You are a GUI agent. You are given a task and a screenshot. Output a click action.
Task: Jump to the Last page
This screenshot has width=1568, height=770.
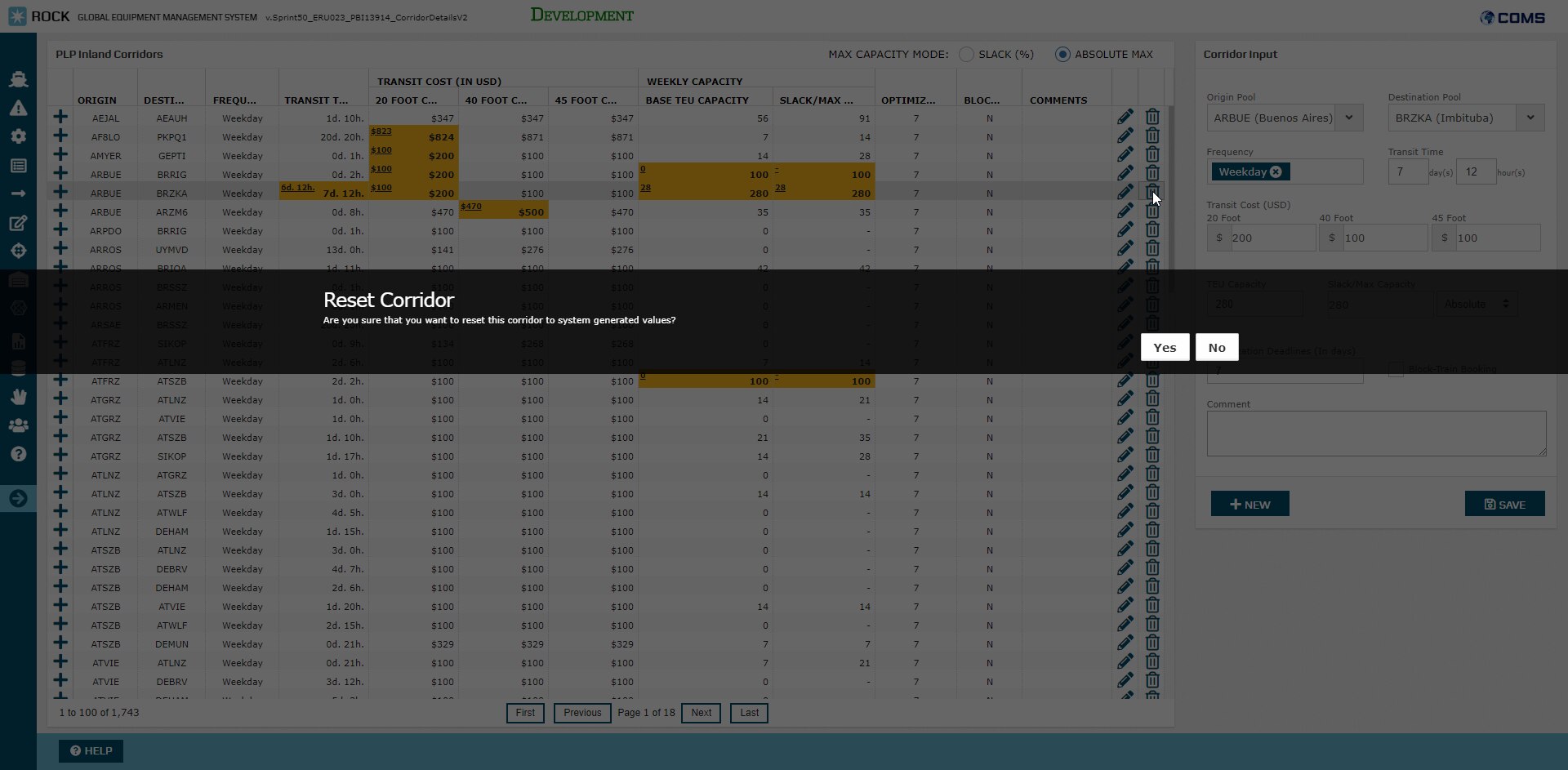(749, 713)
